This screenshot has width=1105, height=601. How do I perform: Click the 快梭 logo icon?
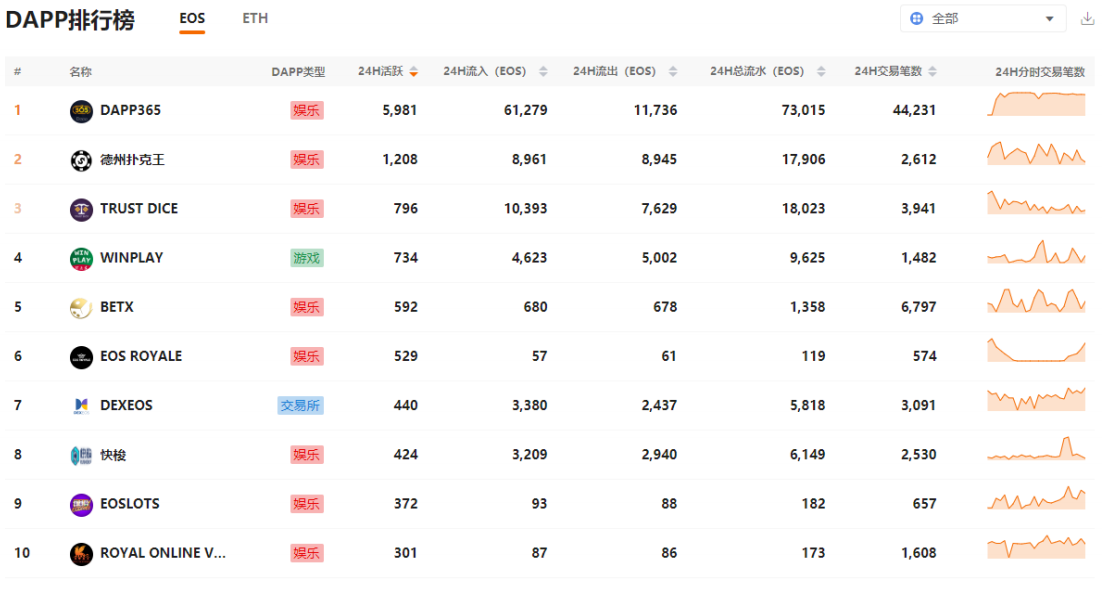click(81, 455)
